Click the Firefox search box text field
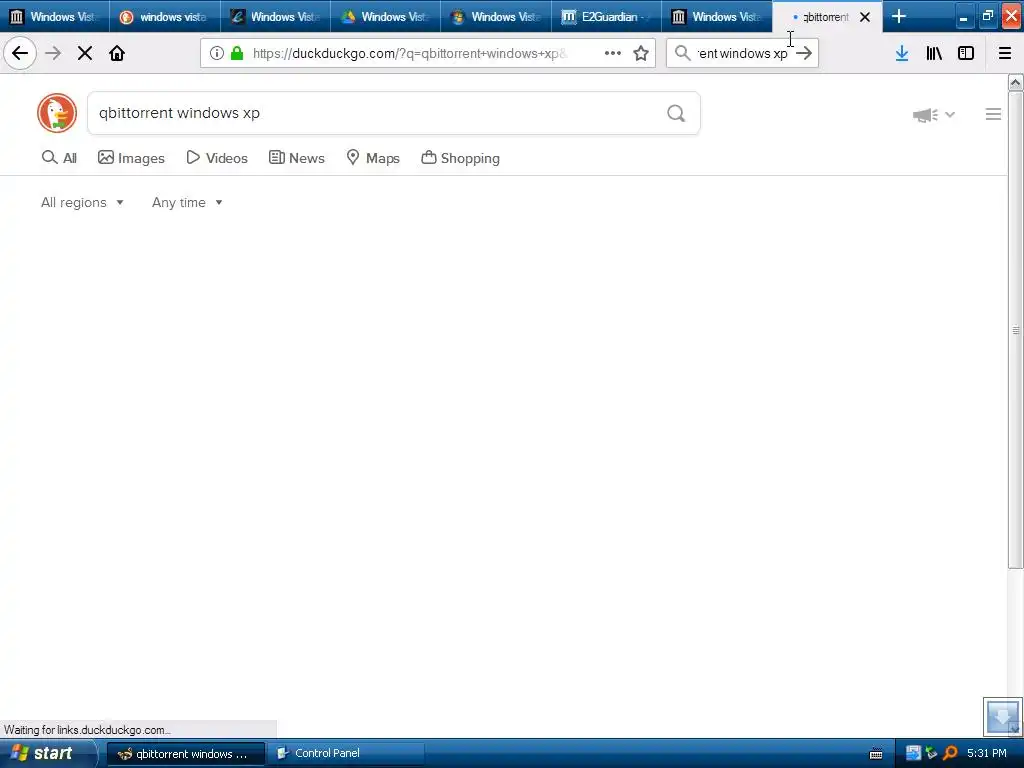The height and width of the screenshot is (768, 1024). [x=743, y=54]
